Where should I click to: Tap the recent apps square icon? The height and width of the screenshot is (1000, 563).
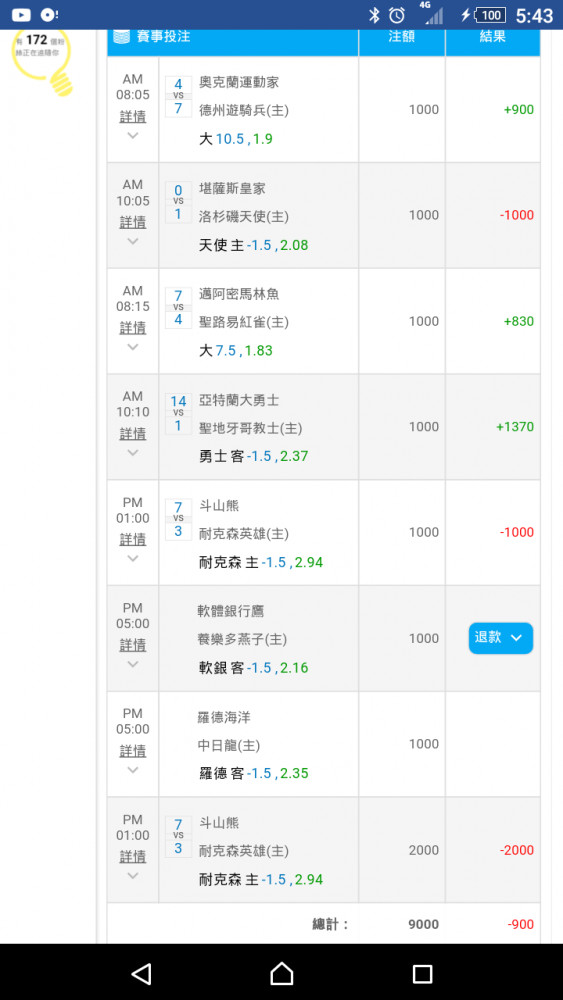(x=422, y=973)
